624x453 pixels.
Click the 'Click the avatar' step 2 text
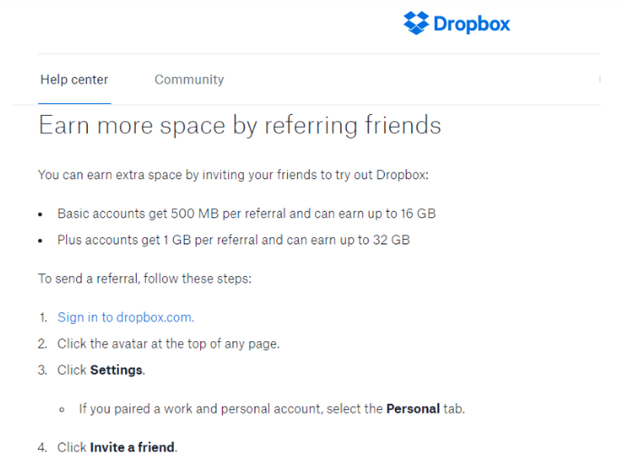(168, 344)
